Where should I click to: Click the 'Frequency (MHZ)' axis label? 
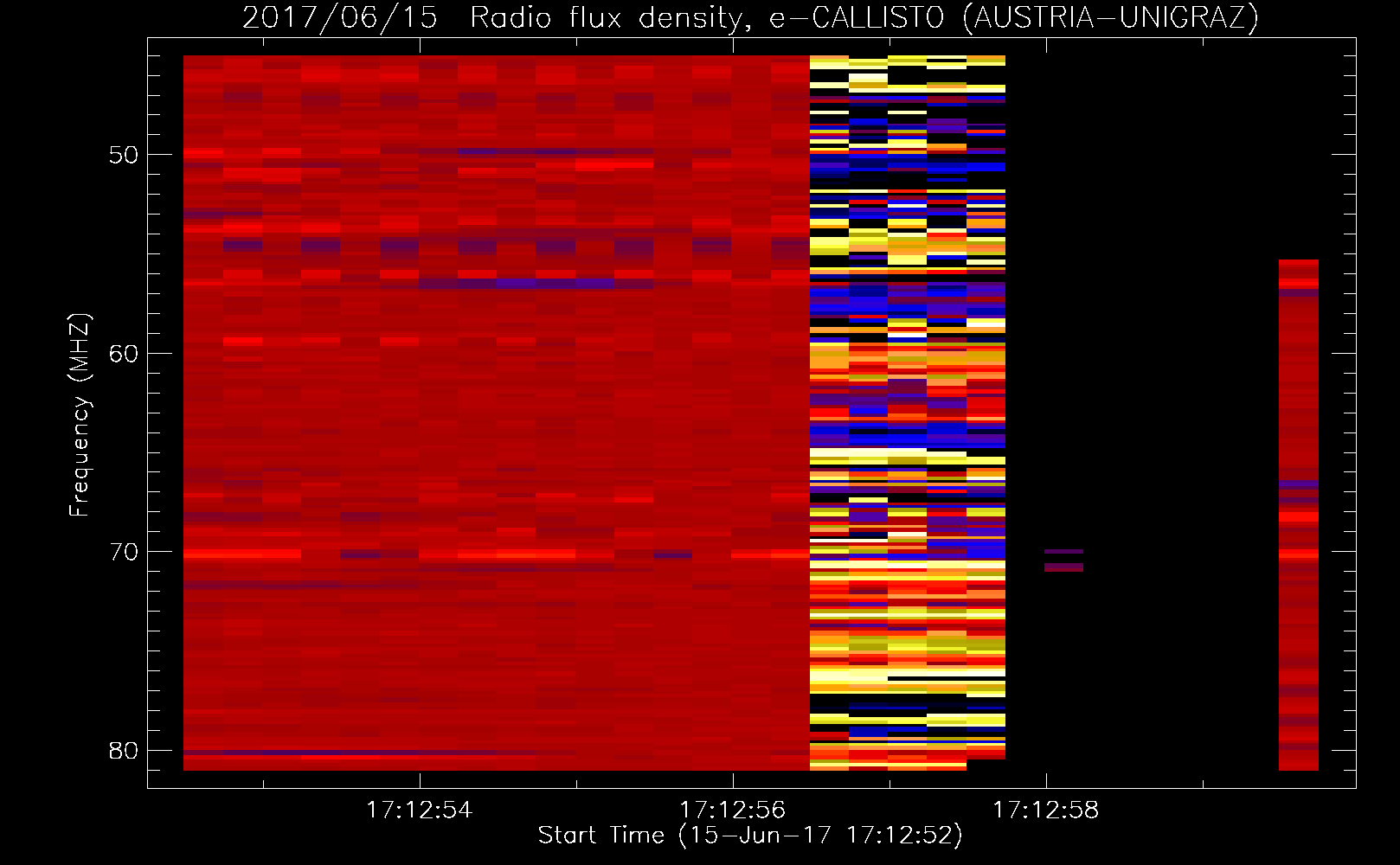coord(80,415)
